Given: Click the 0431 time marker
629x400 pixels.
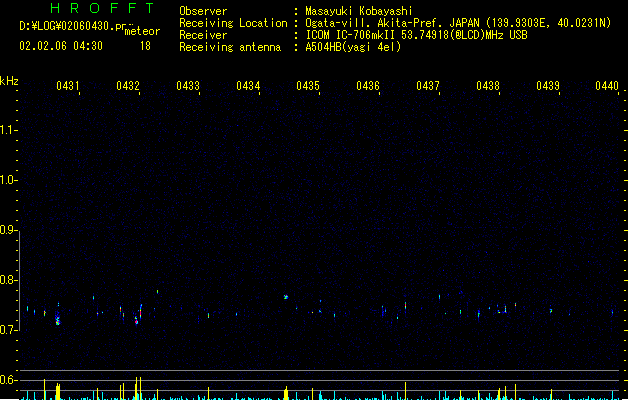Looking at the screenshot, I should pos(68,86).
